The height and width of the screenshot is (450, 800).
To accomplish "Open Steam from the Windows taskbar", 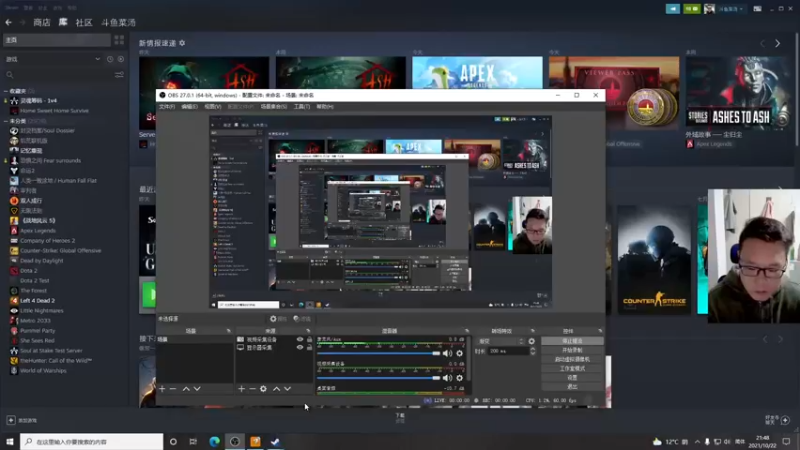I will 276,441.
